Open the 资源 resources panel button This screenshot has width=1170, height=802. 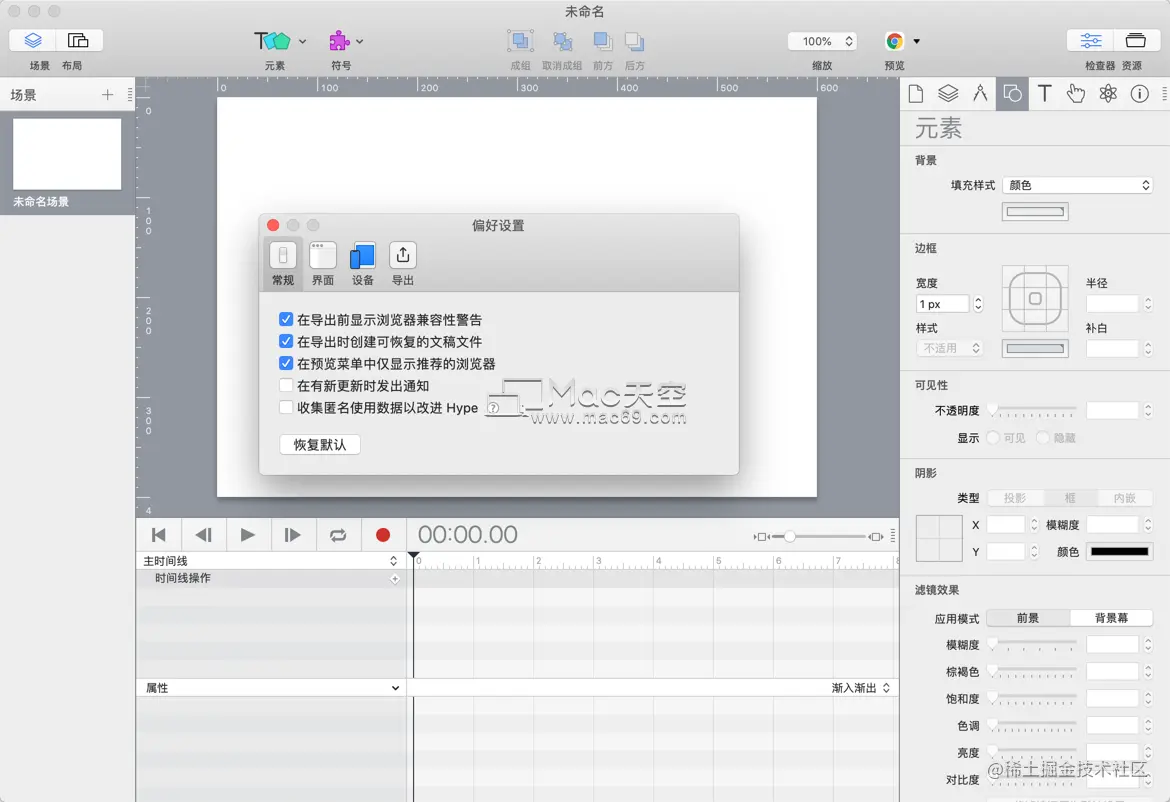[x=1136, y=40]
